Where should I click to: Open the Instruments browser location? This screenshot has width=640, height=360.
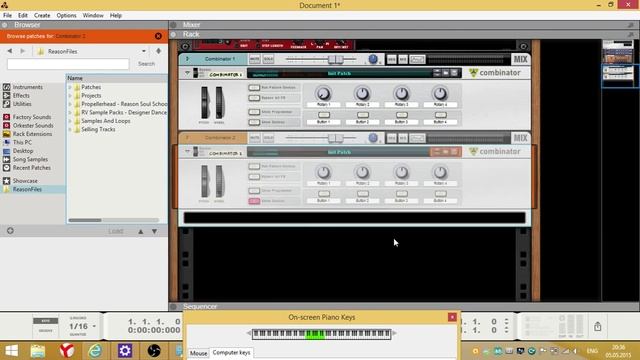27,87
